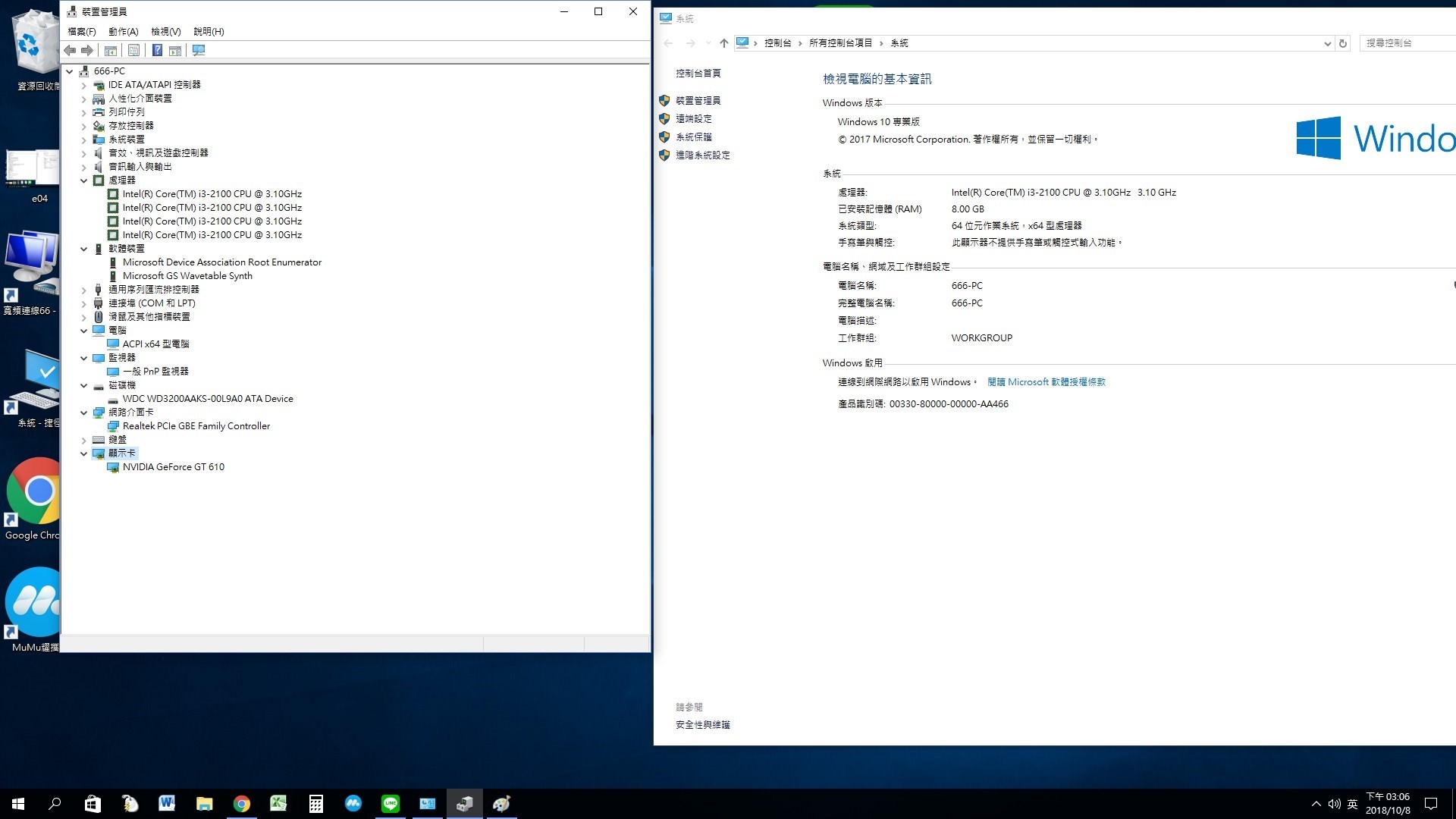Open Word from the taskbar
This screenshot has width=1456, height=819.
(167, 804)
